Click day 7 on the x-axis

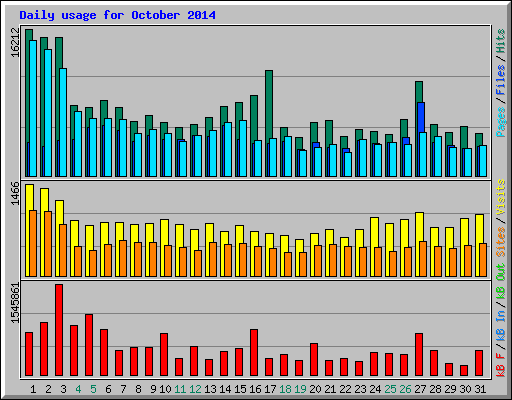123,389
